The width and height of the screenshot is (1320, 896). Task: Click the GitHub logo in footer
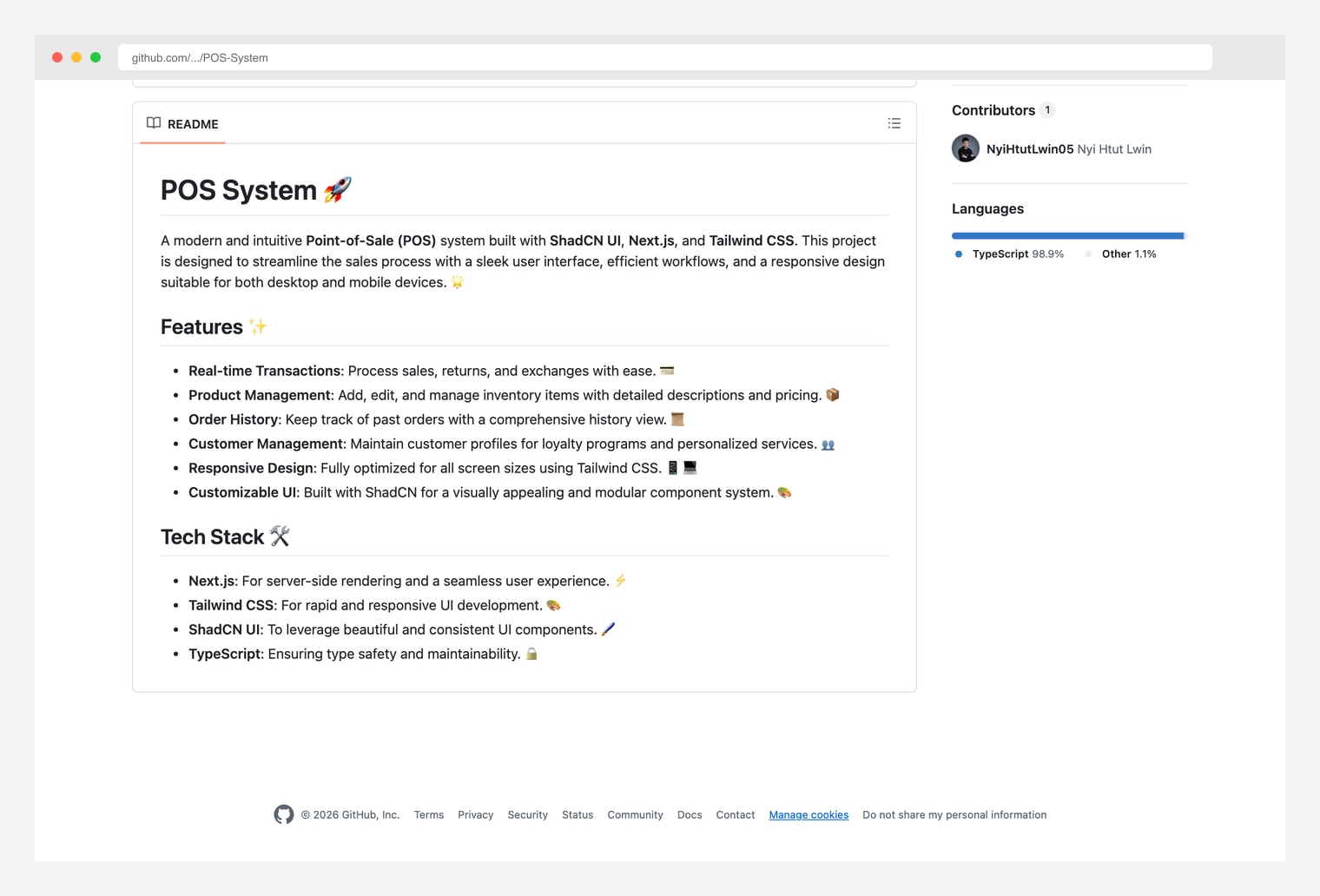click(x=284, y=814)
